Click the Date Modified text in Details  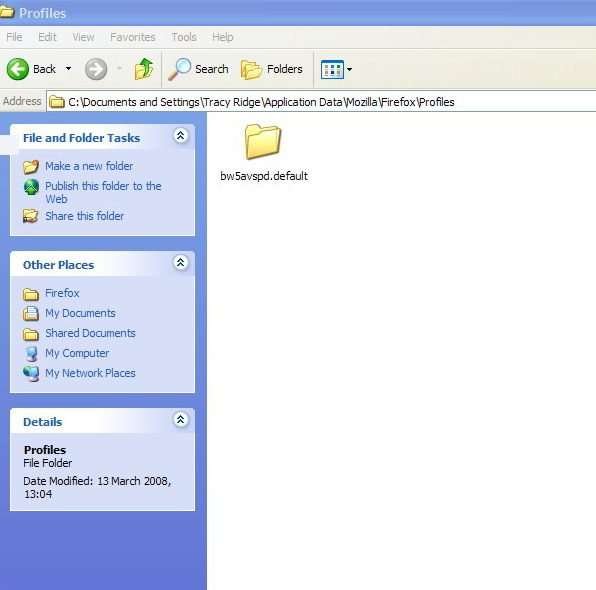click(97, 487)
